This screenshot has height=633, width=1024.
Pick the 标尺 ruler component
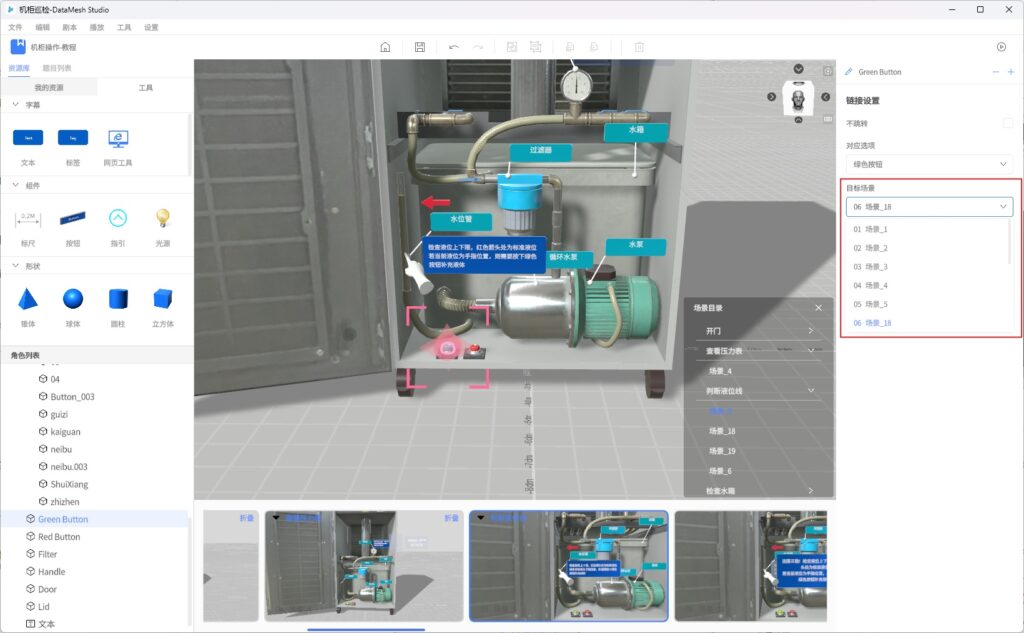tap(28, 217)
